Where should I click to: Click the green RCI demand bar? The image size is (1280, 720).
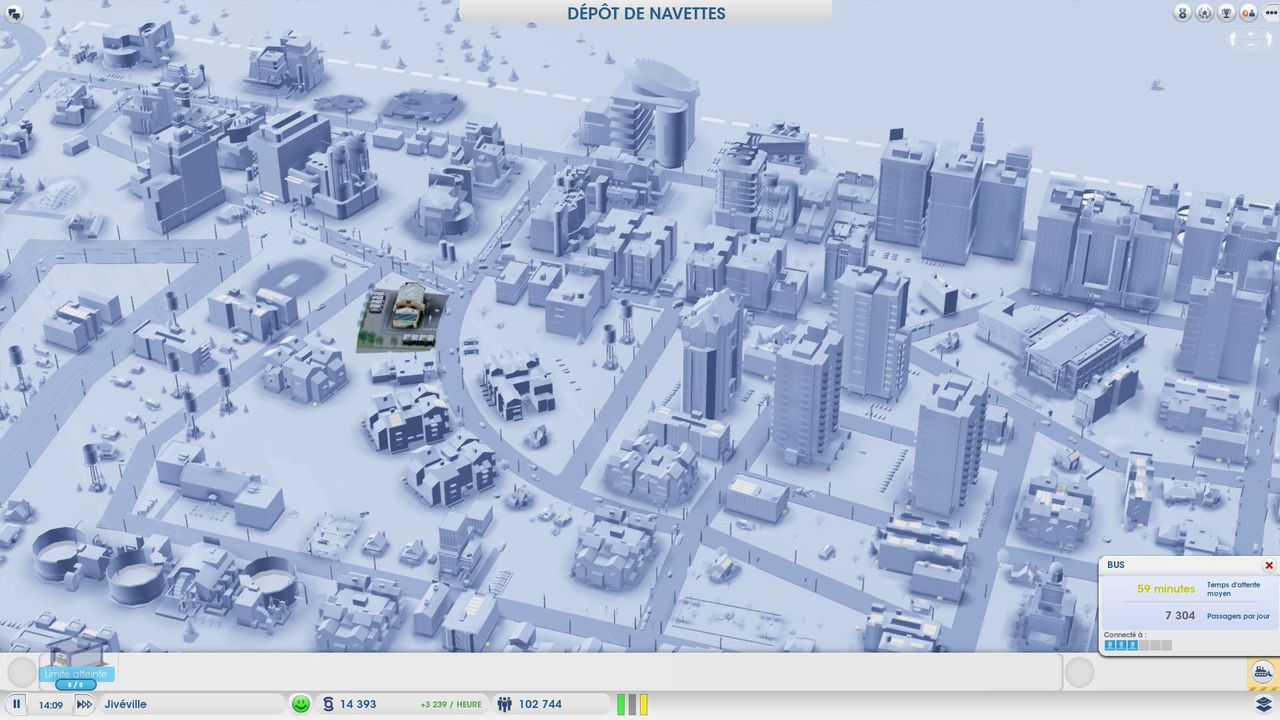pos(621,704)
